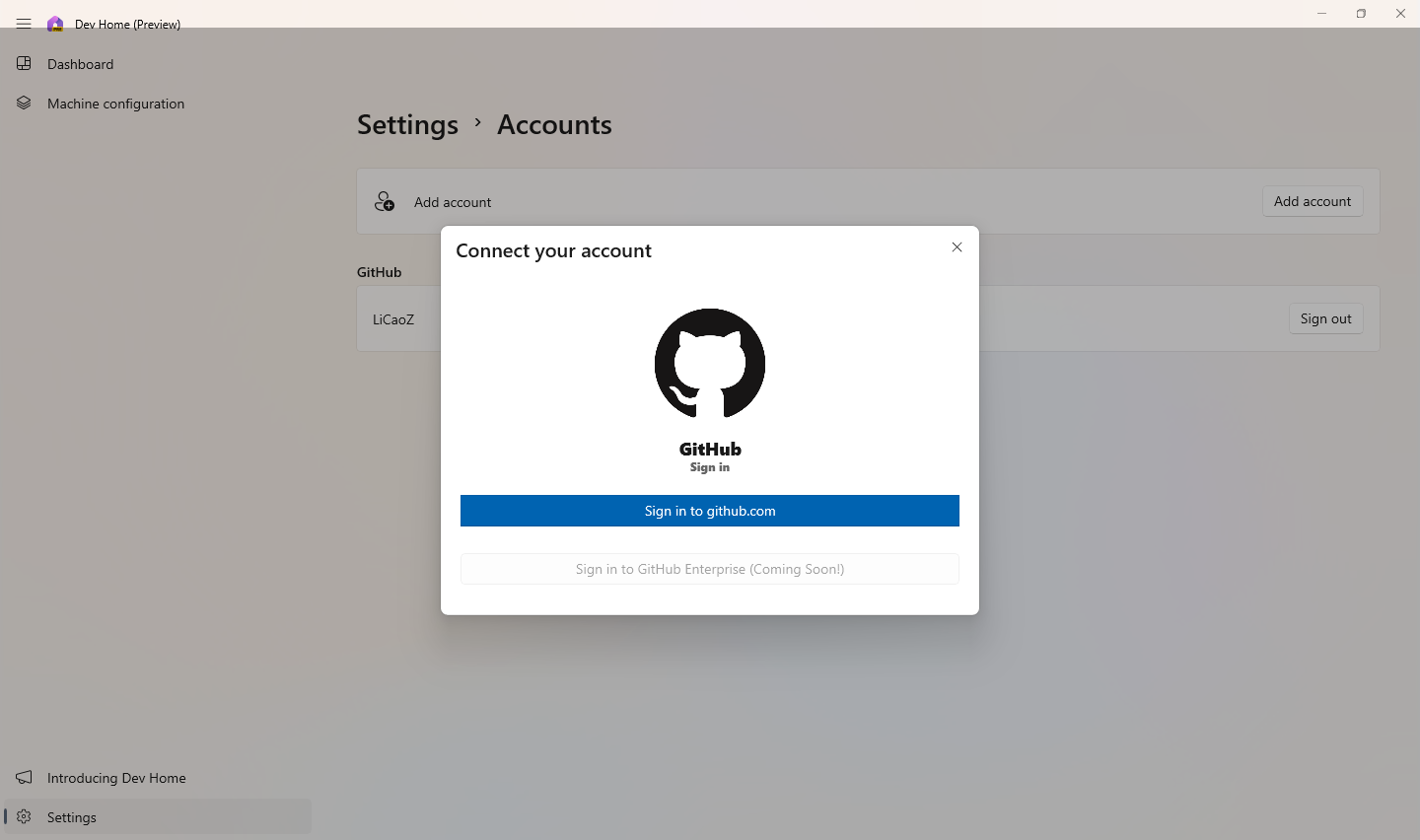Screen dimensions: 1420x840
Task: Click the Settings gear icon in sidebar
Action: pos(24,816)
